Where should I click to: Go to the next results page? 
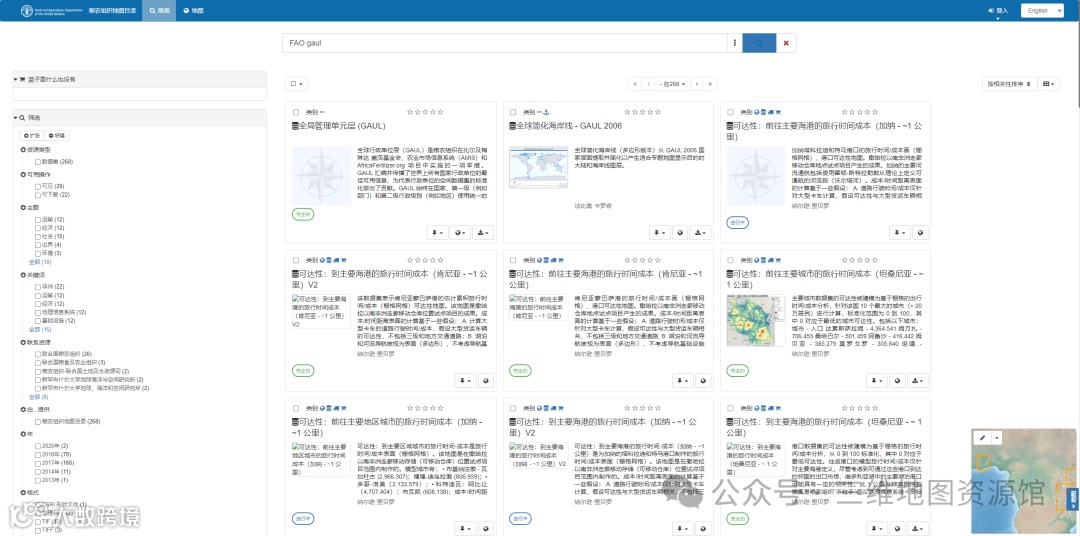pyautogui.click(x=696, y=83)
